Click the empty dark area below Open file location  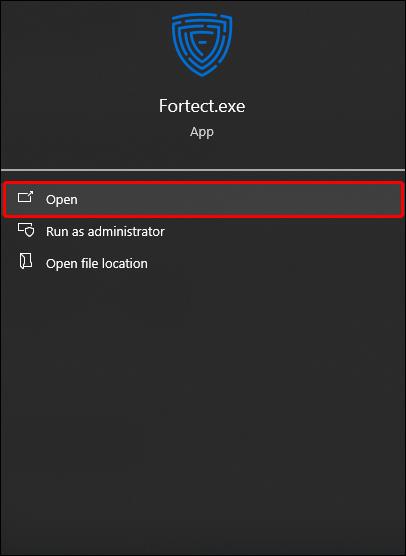(x=203, y=408)
